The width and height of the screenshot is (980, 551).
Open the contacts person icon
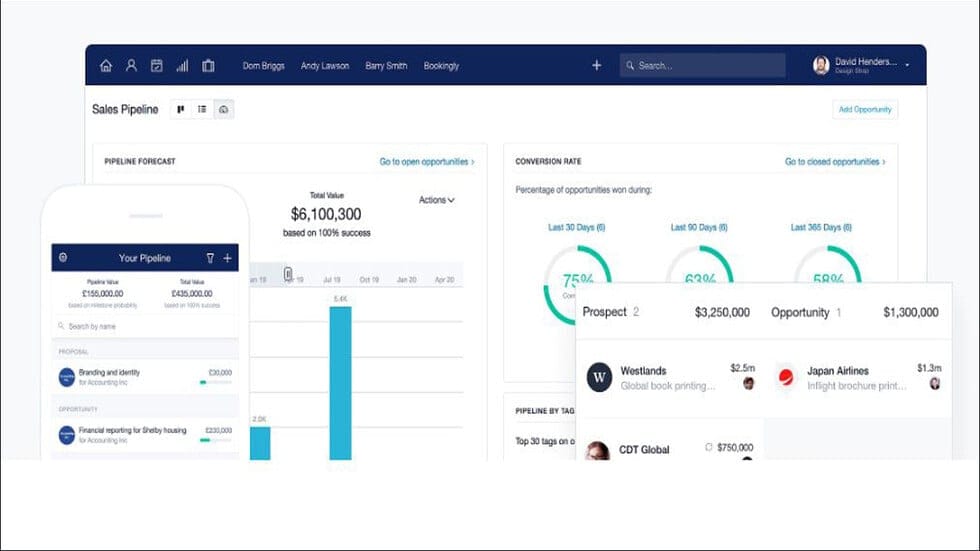pyautogui.click(x=131, y=66)
